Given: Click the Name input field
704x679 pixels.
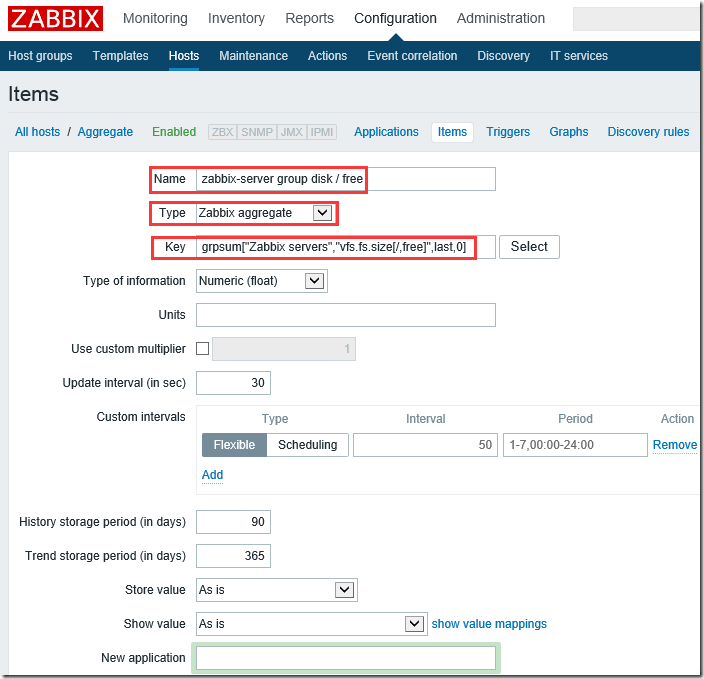Looking at the screenshot, I should tap(346, 179).
